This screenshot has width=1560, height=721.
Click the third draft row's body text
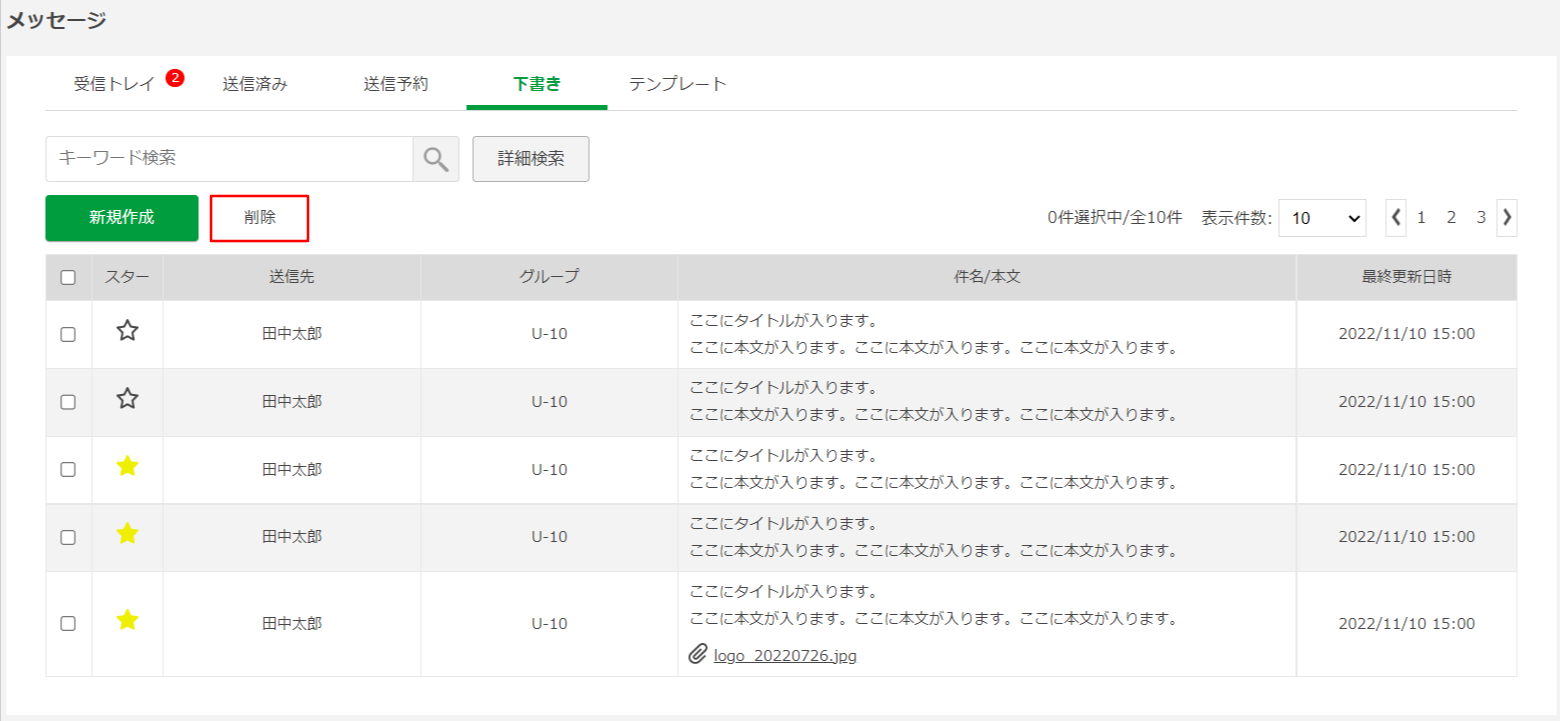(932, 483)
